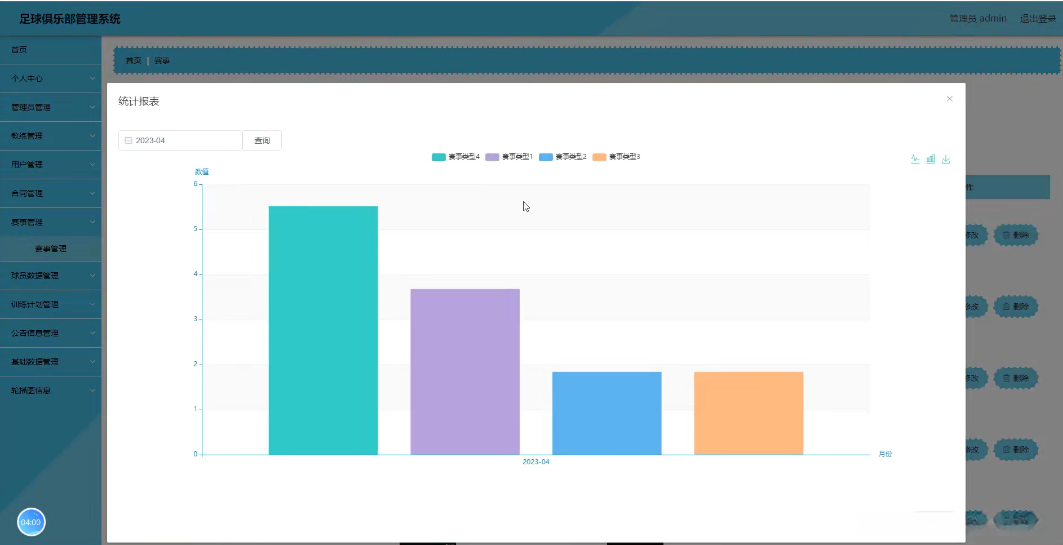Toggle 赛事类型1 purple legend swatch

(492, 157)
